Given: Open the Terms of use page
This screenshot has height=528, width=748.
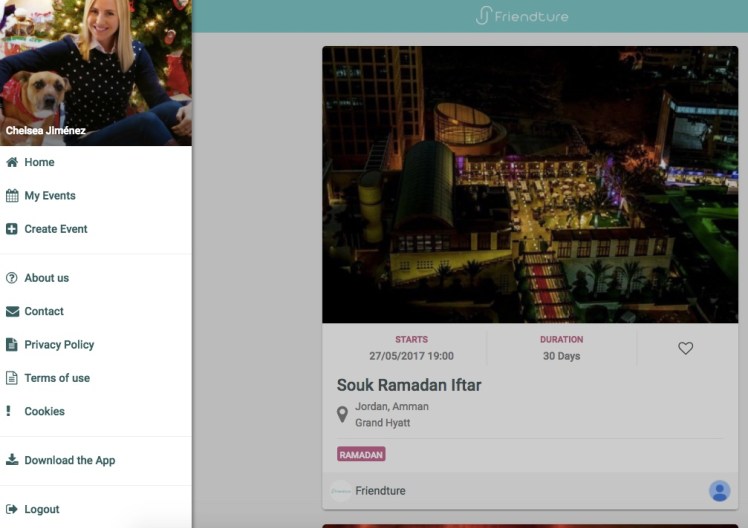Looking at the screenshot, I should pos(57,378).
